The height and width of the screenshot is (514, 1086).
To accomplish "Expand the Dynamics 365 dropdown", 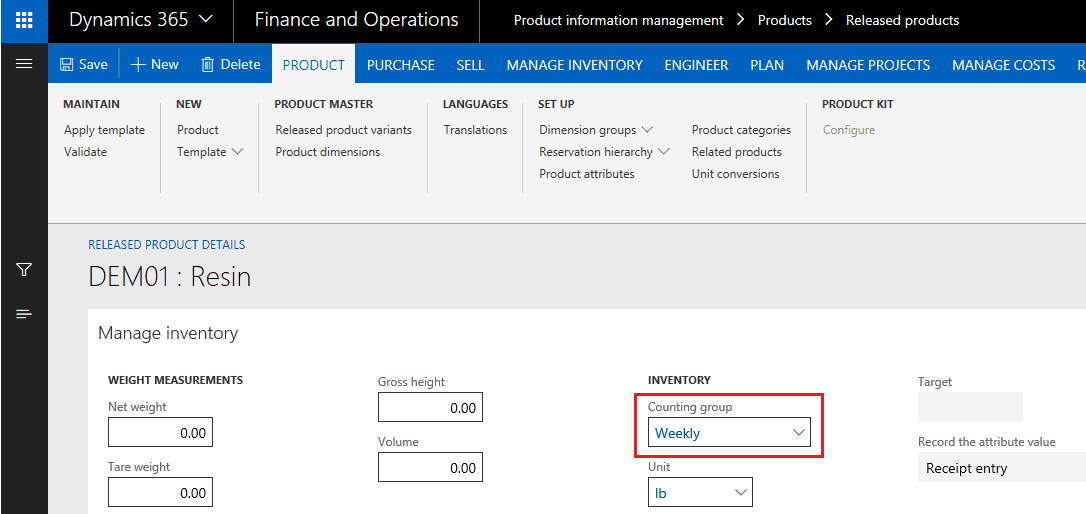I will tap(141, 20).
